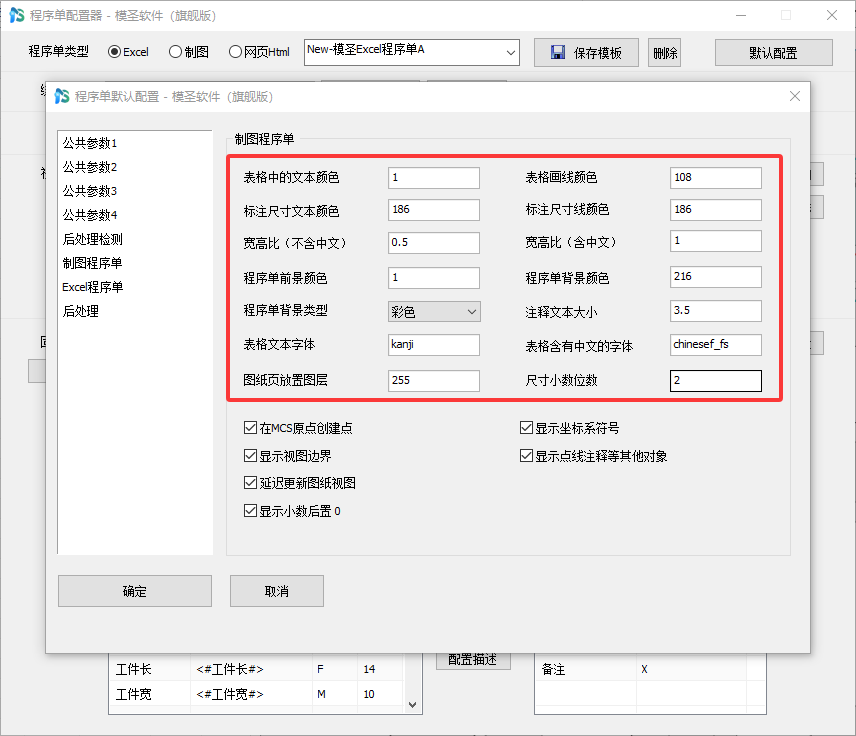Click the list scrollbar down arrow near 工件宽
This screenshot has width=856, height=736.
pos(413,705)
